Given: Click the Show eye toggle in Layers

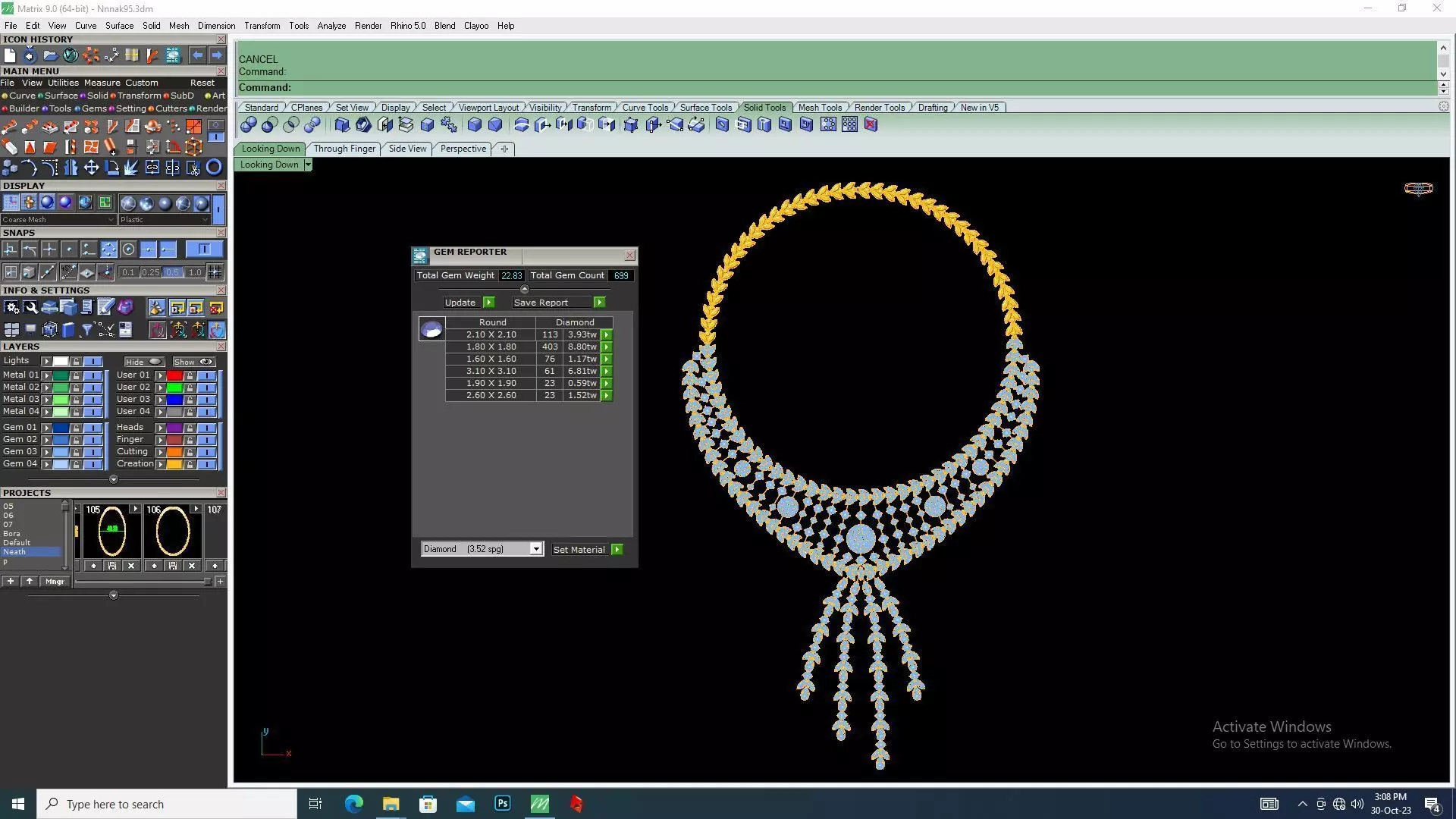Looking at the screenshot, I should click(x=193, y=362).
